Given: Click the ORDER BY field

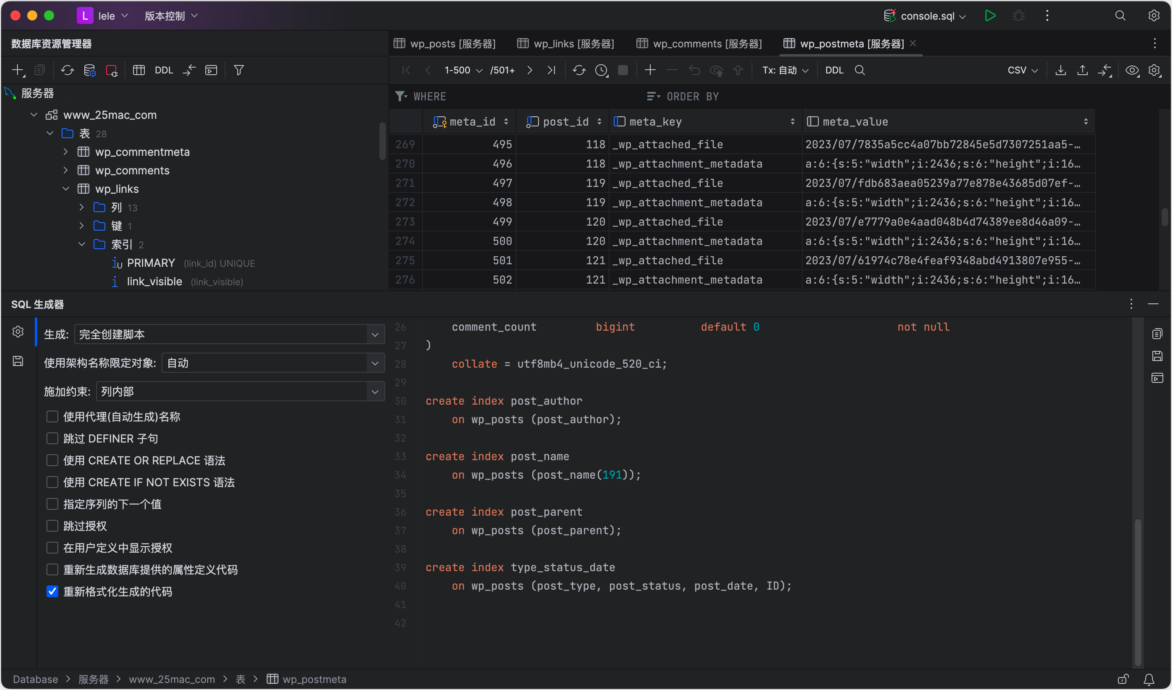Looking at the screenshot, I should coord(867,96).
